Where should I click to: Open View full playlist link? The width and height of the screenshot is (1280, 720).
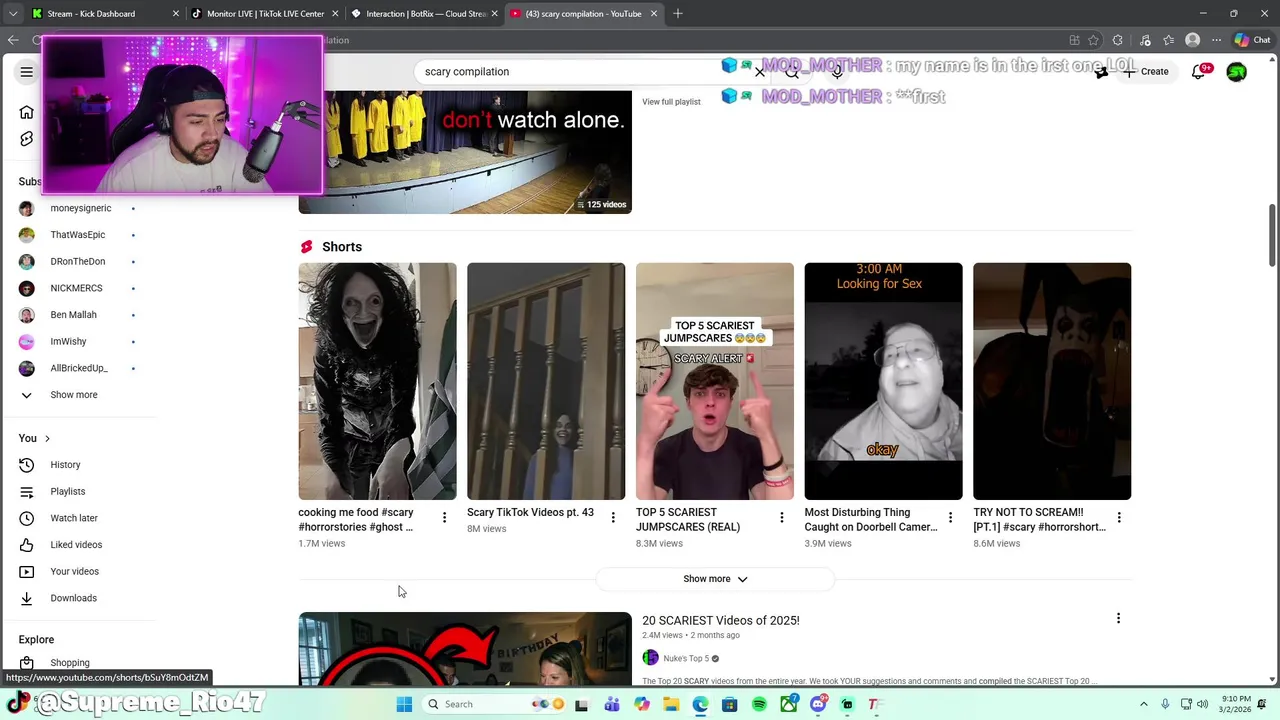671,102
